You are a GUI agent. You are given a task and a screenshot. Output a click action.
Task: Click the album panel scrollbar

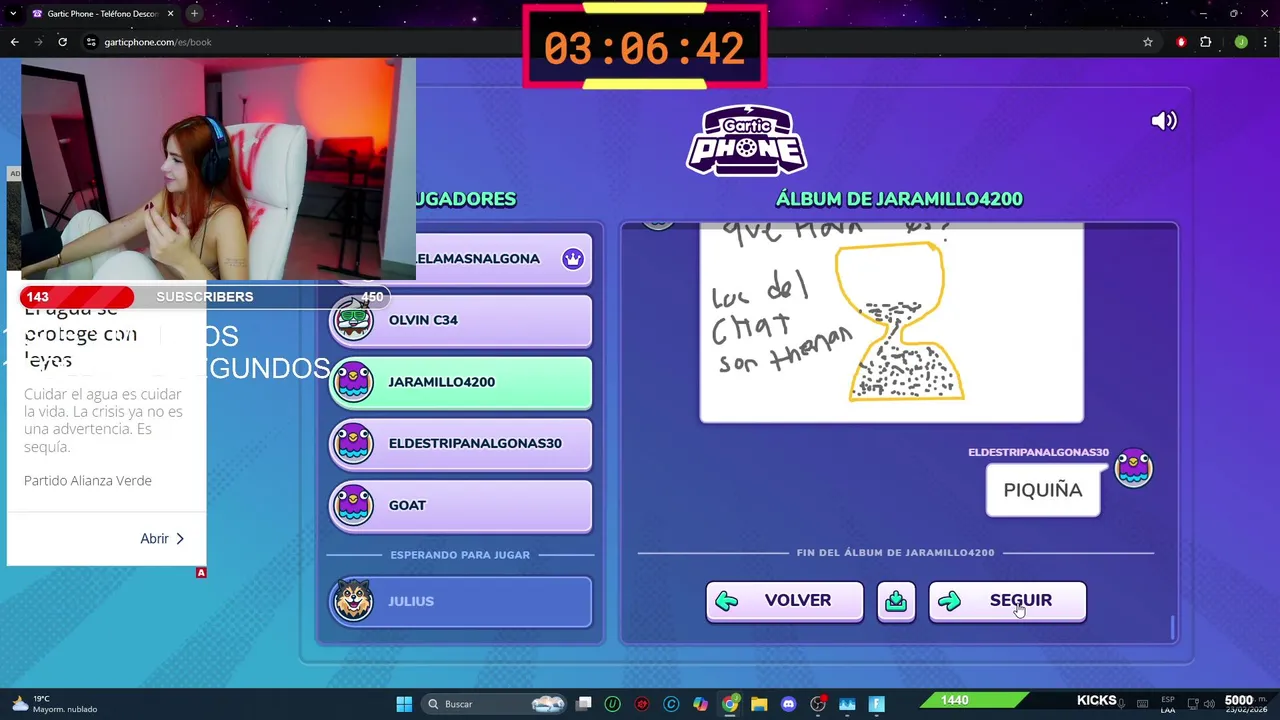coord(1172,628)
